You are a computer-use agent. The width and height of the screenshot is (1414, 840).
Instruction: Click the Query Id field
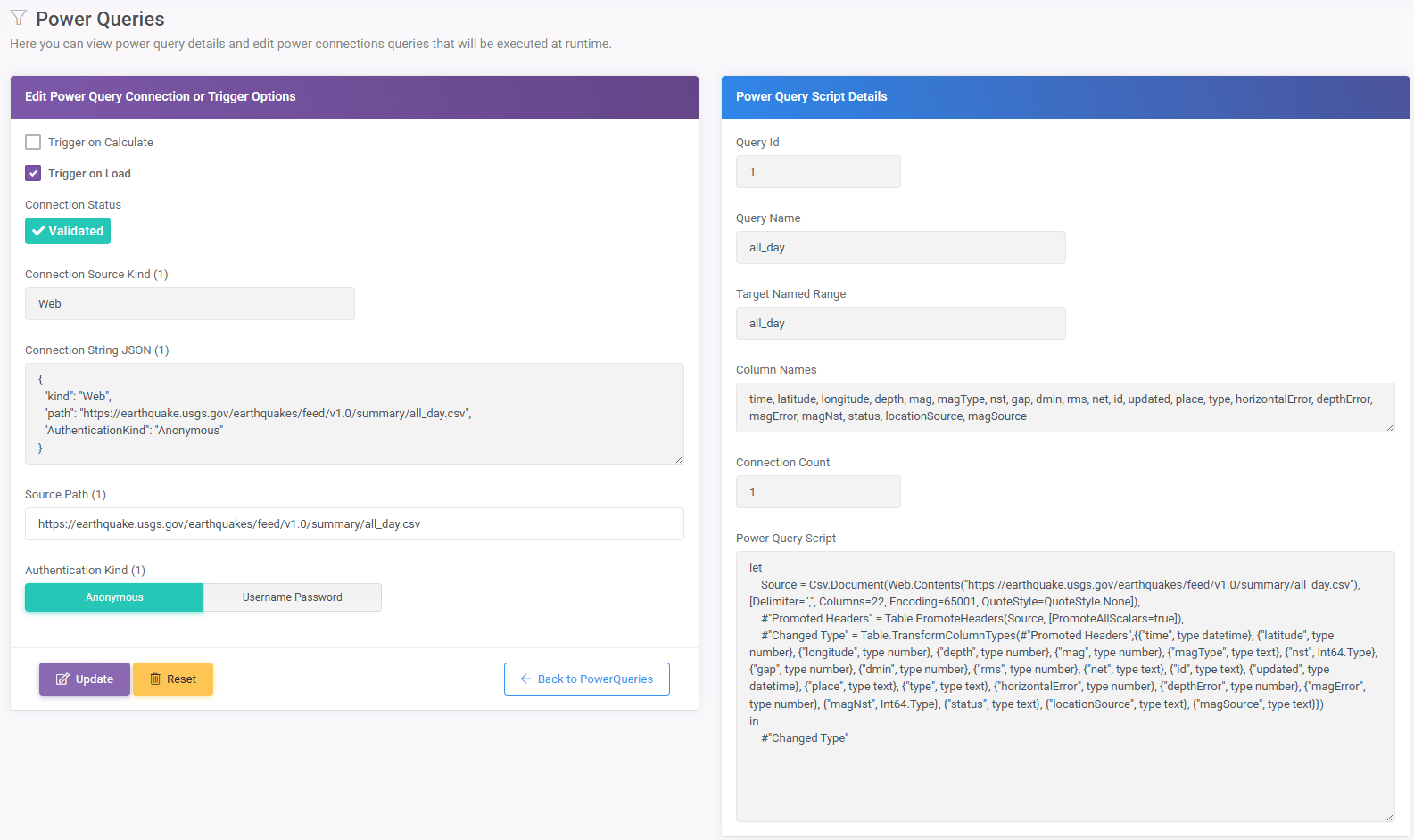coord(818,172)
